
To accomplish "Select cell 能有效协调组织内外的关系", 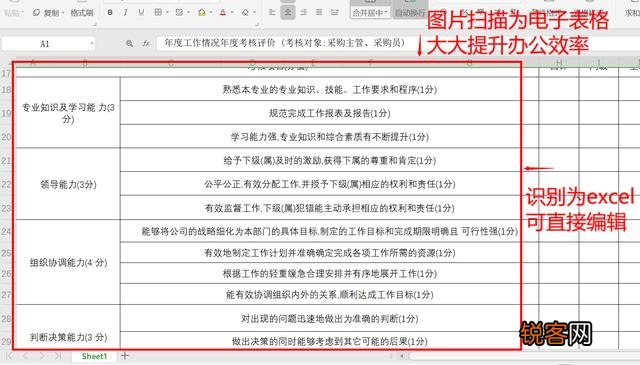I will coord(320,294).
